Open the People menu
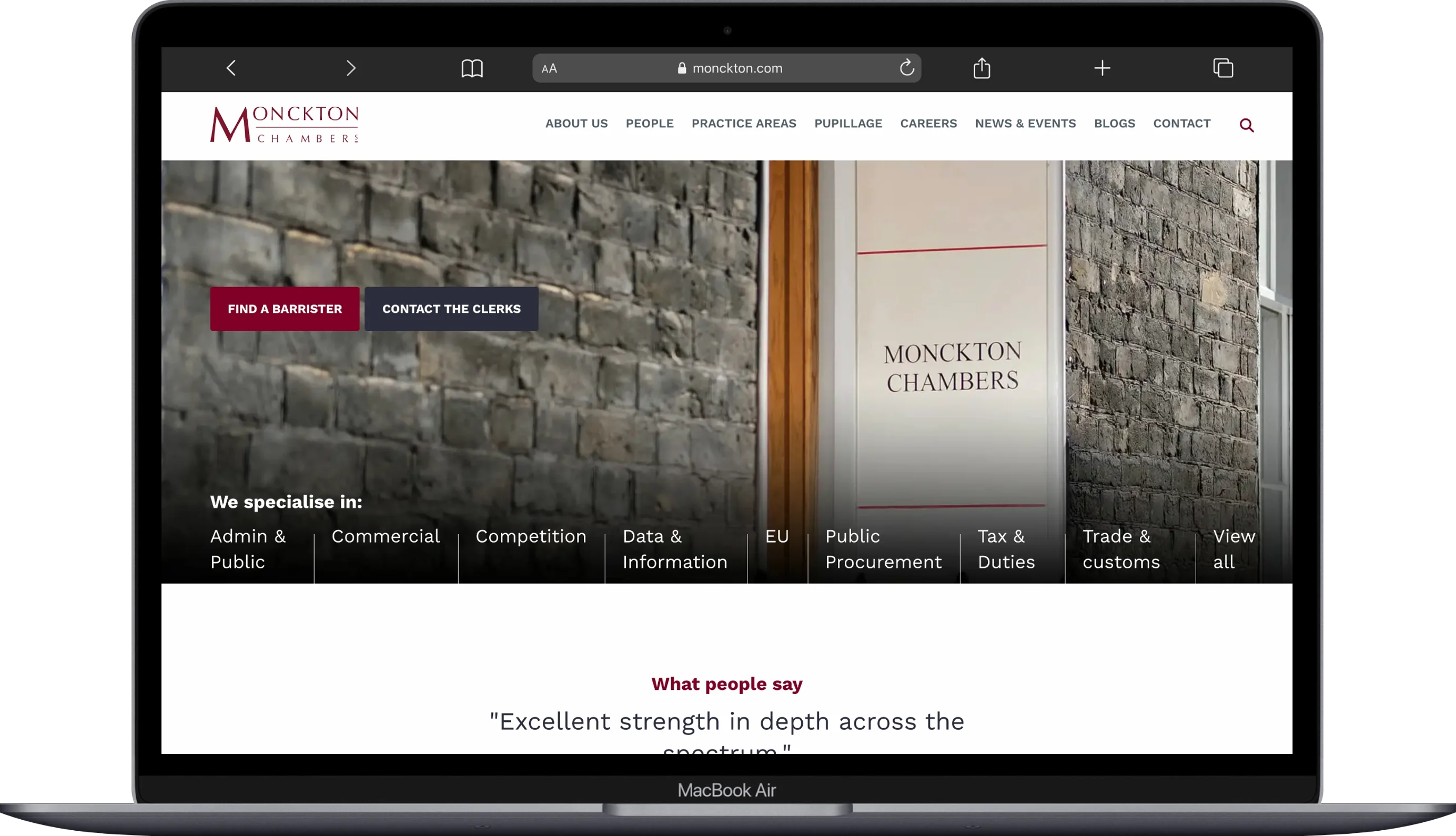The height and width of the screenshot is (836, 1456). click(649, 124)
